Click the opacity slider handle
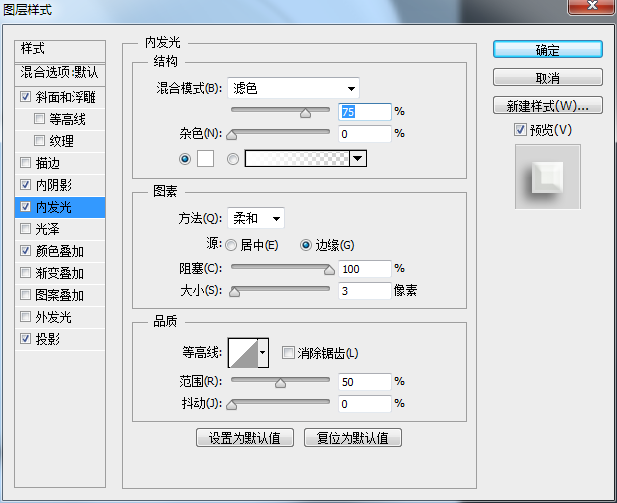This screenshot has height=503, width=617. click(x=305, y=113)
